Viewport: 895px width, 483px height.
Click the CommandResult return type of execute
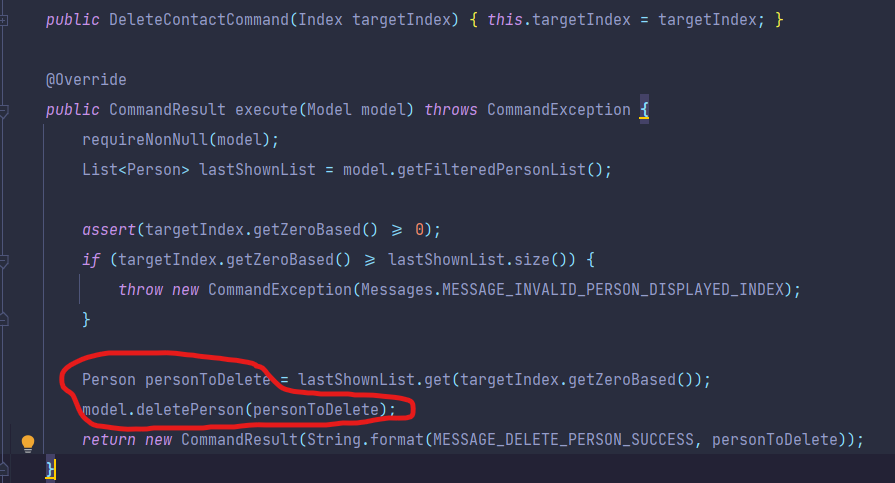167,110
